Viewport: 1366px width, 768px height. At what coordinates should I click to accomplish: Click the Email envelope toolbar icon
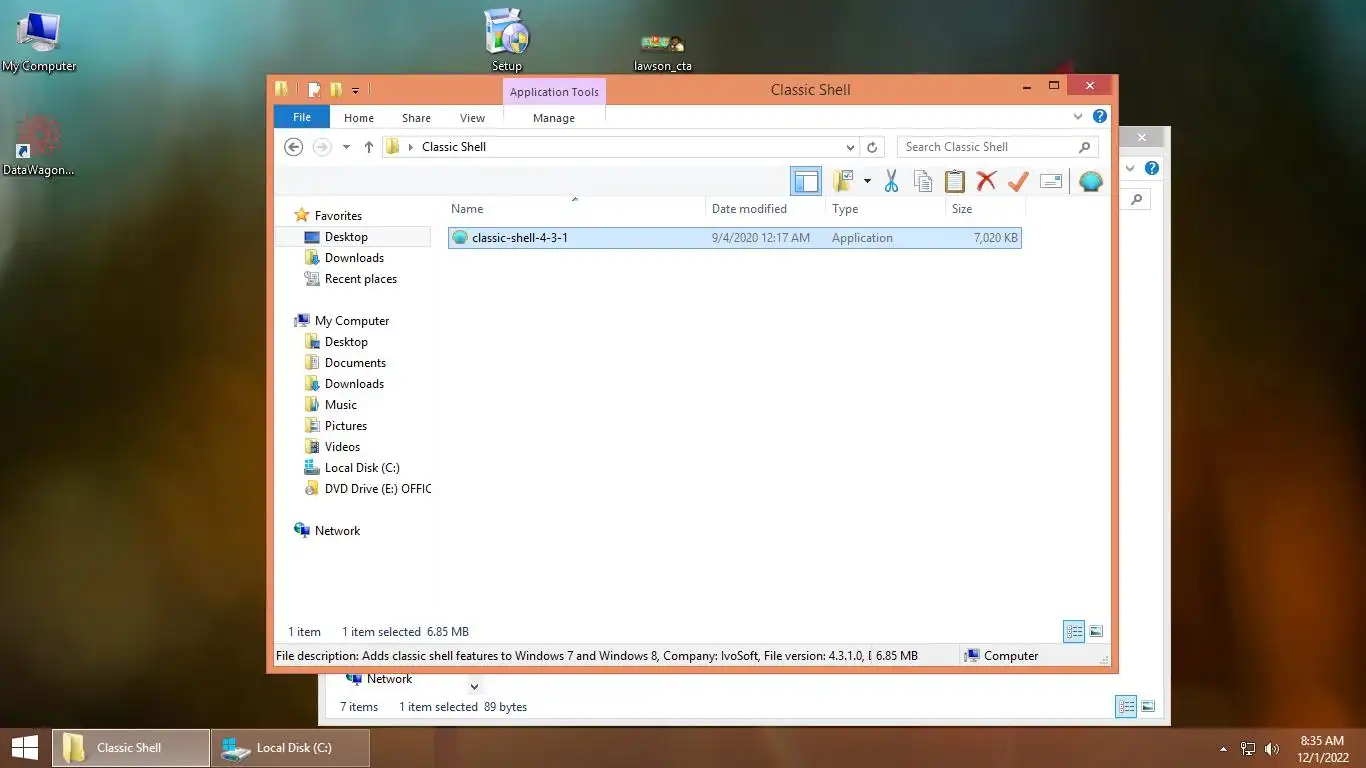coord(1050,181)
